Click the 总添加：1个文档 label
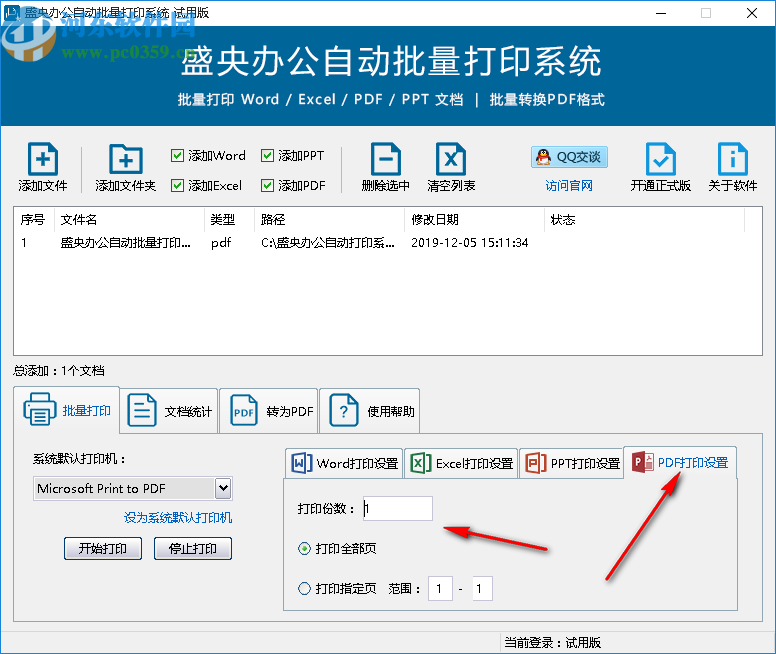The height and width of the screenshot is (654, 776). click(x=59, y=371)
